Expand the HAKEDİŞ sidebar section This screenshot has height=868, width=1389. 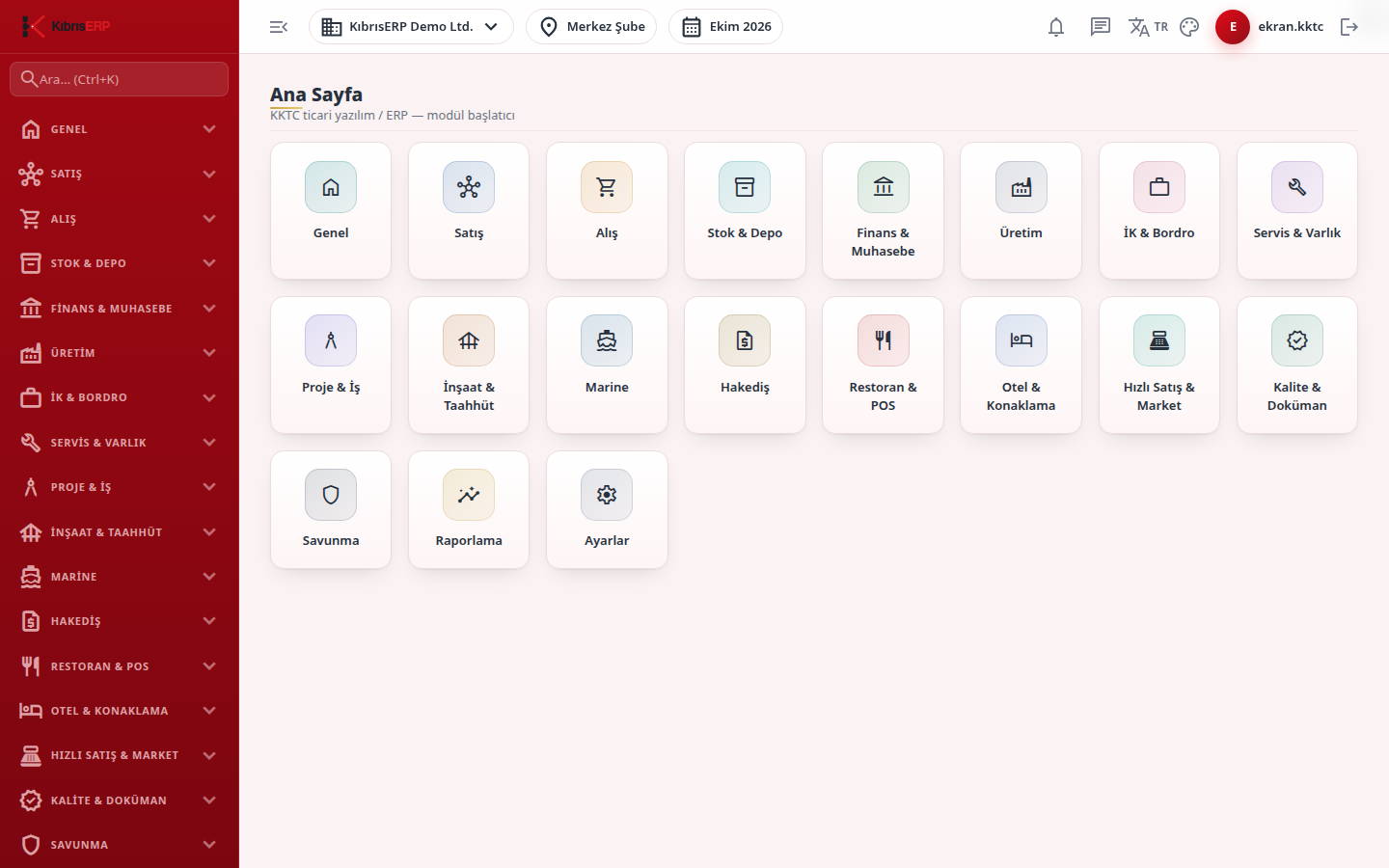click(x=120, y=621)
